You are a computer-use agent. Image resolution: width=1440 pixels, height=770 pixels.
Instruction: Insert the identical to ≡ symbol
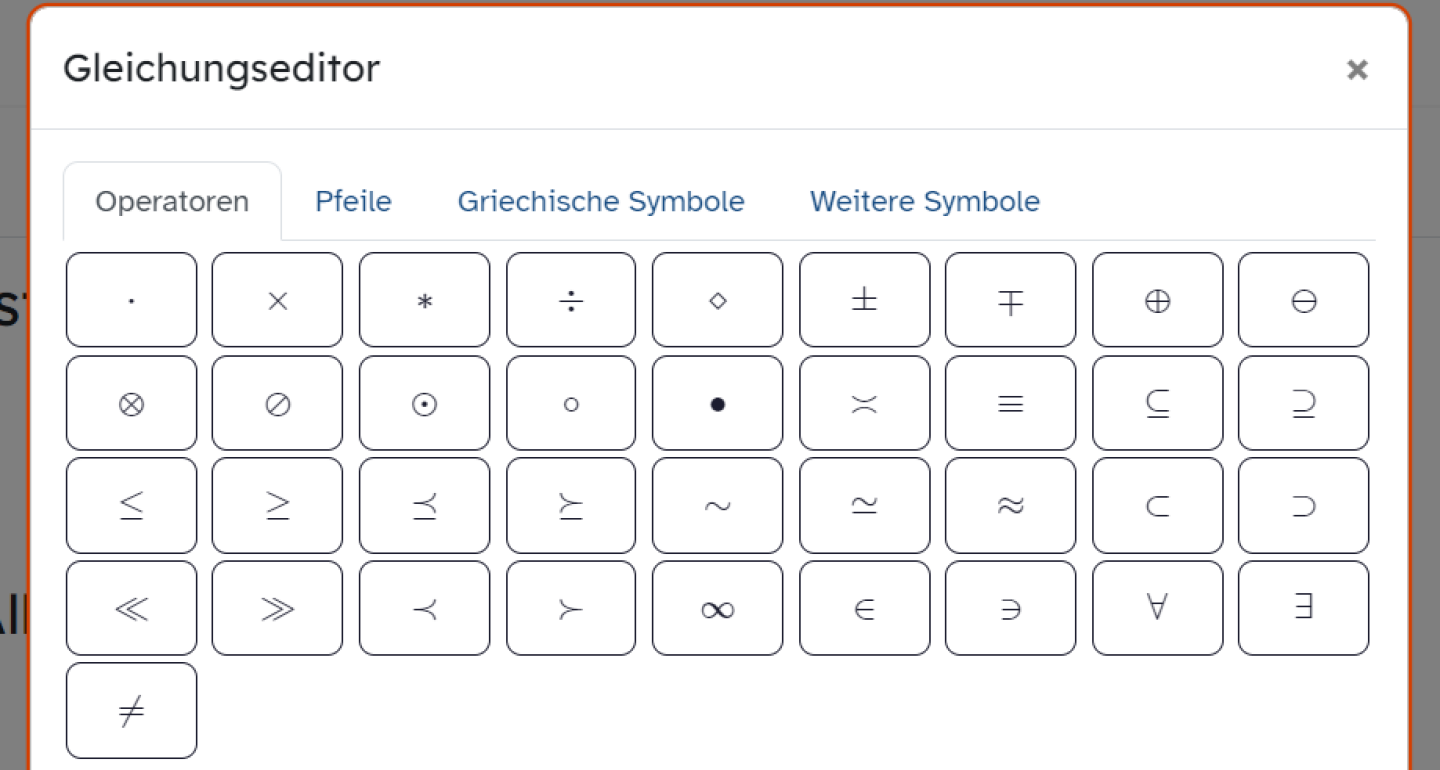pos(1010,402)
